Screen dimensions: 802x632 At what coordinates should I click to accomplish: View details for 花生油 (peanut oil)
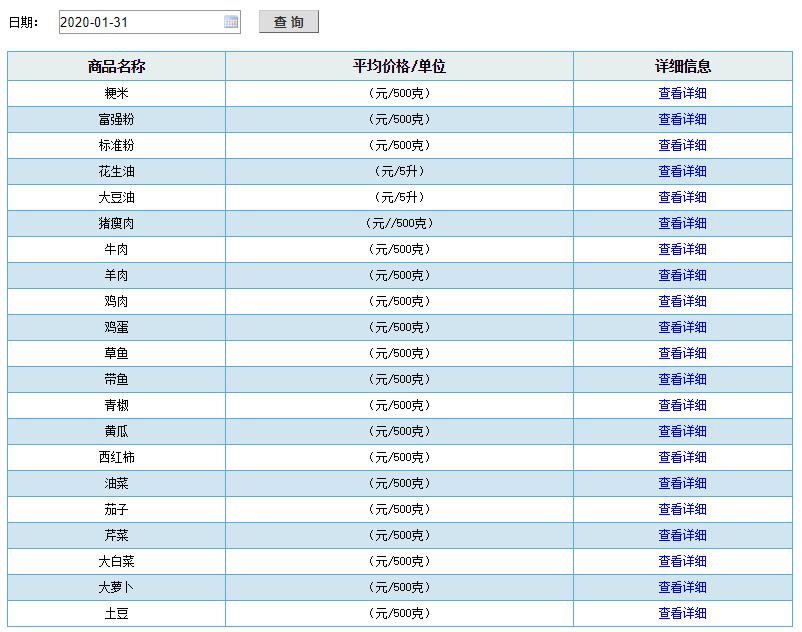click(683, 170)
